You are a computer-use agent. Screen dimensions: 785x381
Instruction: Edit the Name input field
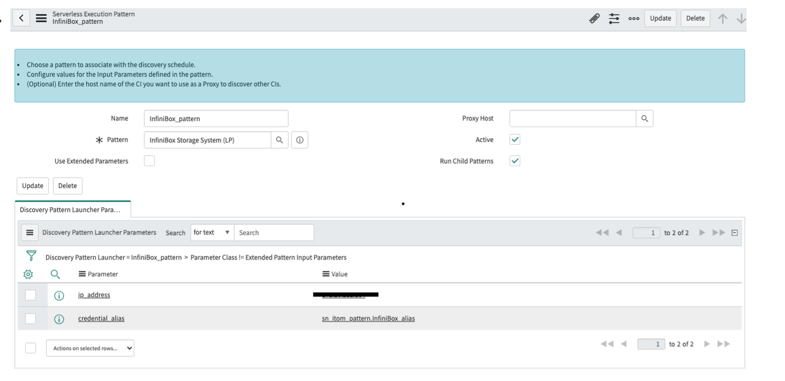[216, 119]
